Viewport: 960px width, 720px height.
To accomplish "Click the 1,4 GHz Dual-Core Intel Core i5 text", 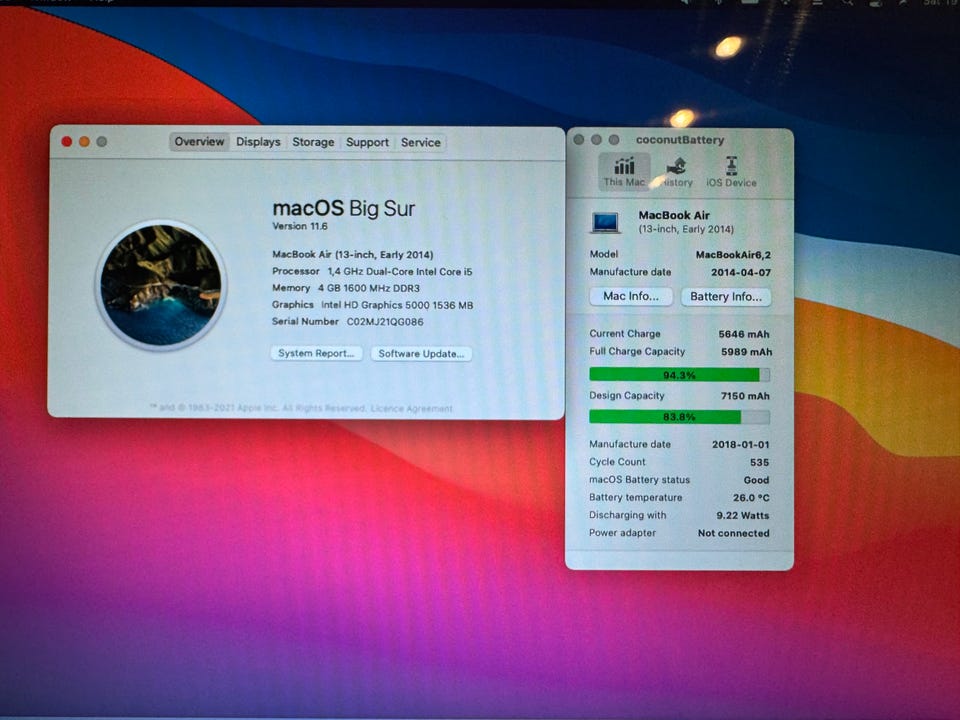I will 400,271.
